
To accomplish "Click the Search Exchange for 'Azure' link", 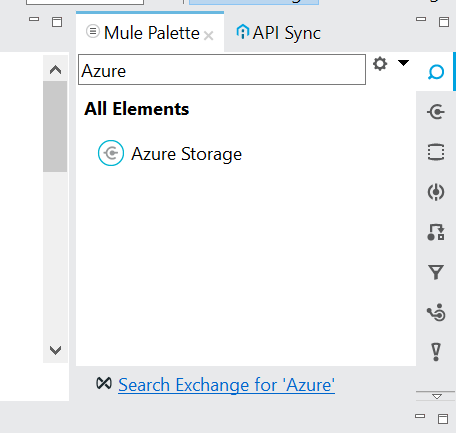I will 226,385.
